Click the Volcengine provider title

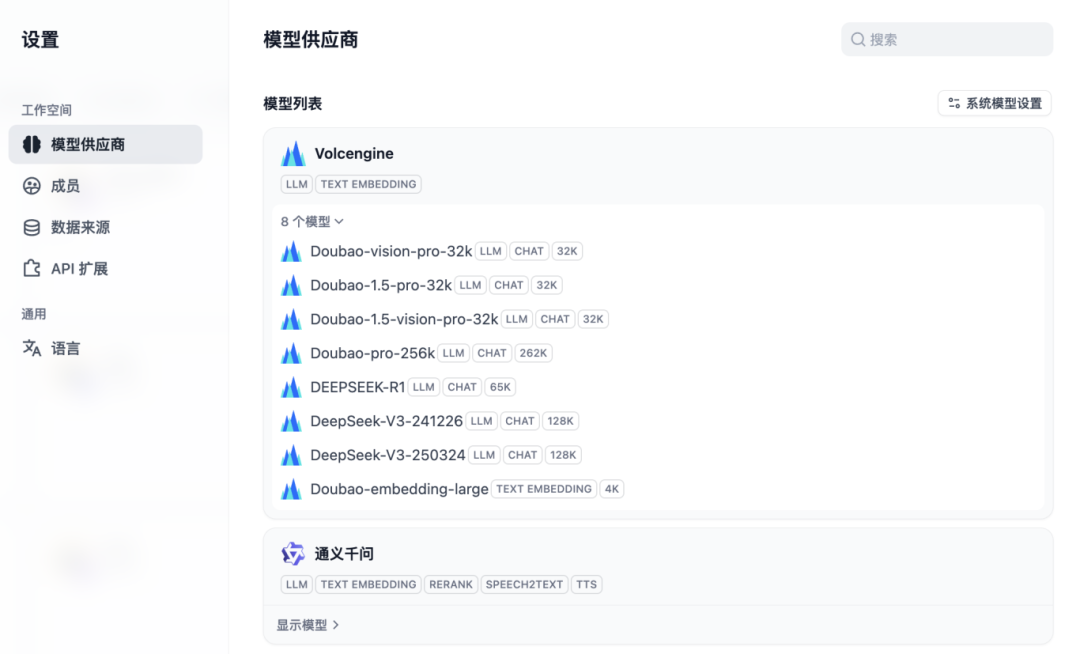pos(354,154)
